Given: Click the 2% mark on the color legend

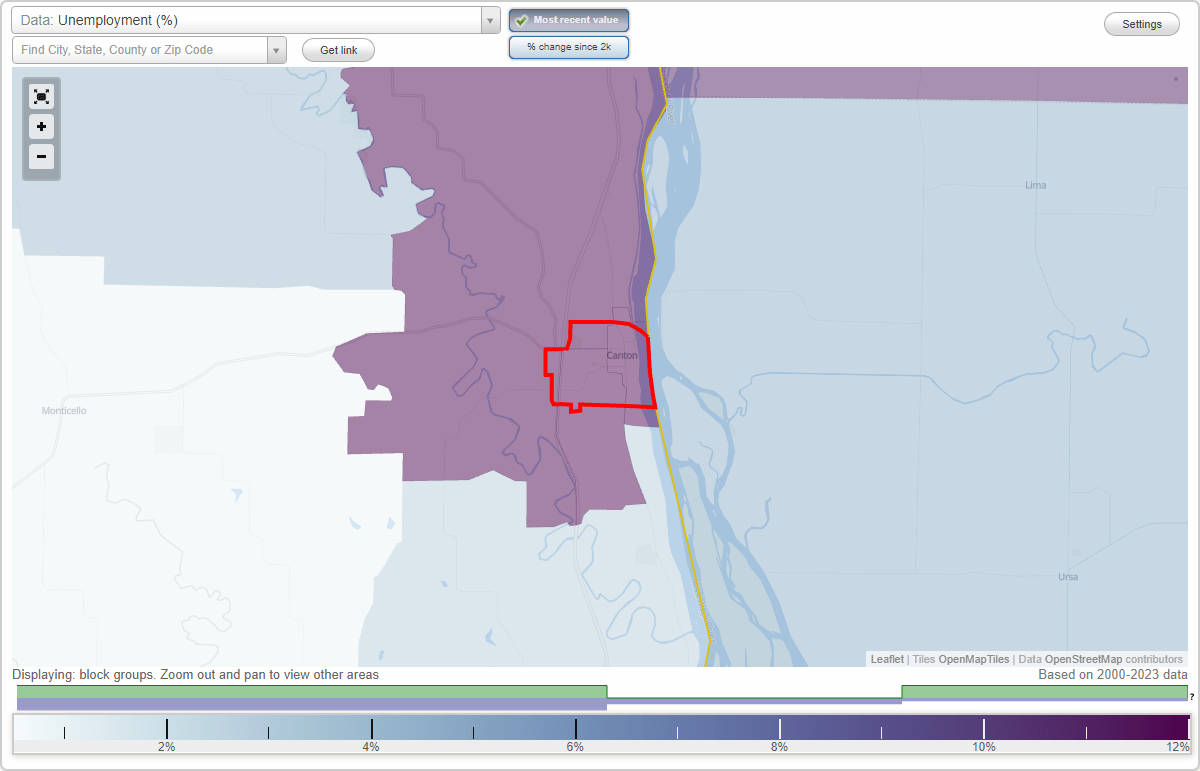Looking at the screenshot, I should point(167,746).
